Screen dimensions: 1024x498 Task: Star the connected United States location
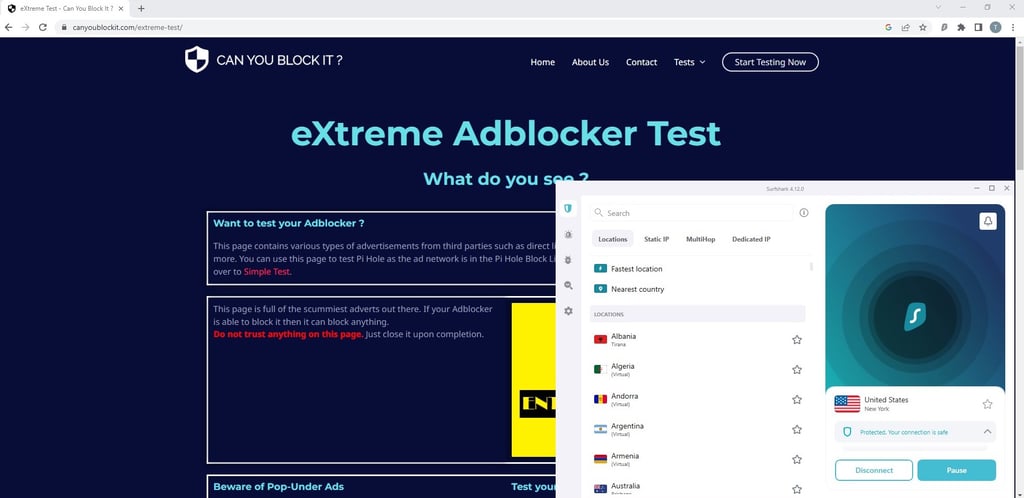click(987, 404)
